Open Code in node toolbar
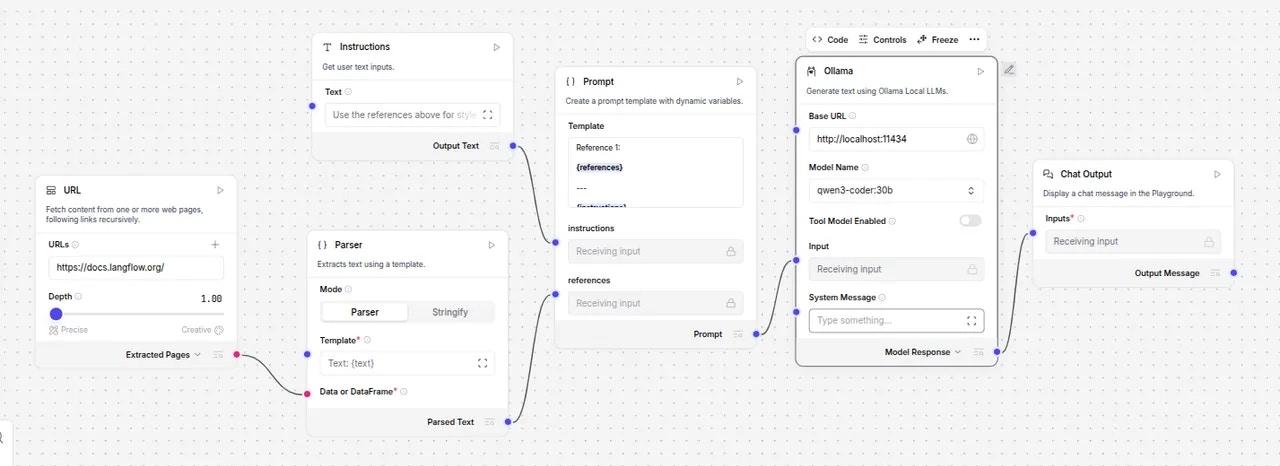The width and height of the screenshot is (1280, 466). [x=830, y=40]
